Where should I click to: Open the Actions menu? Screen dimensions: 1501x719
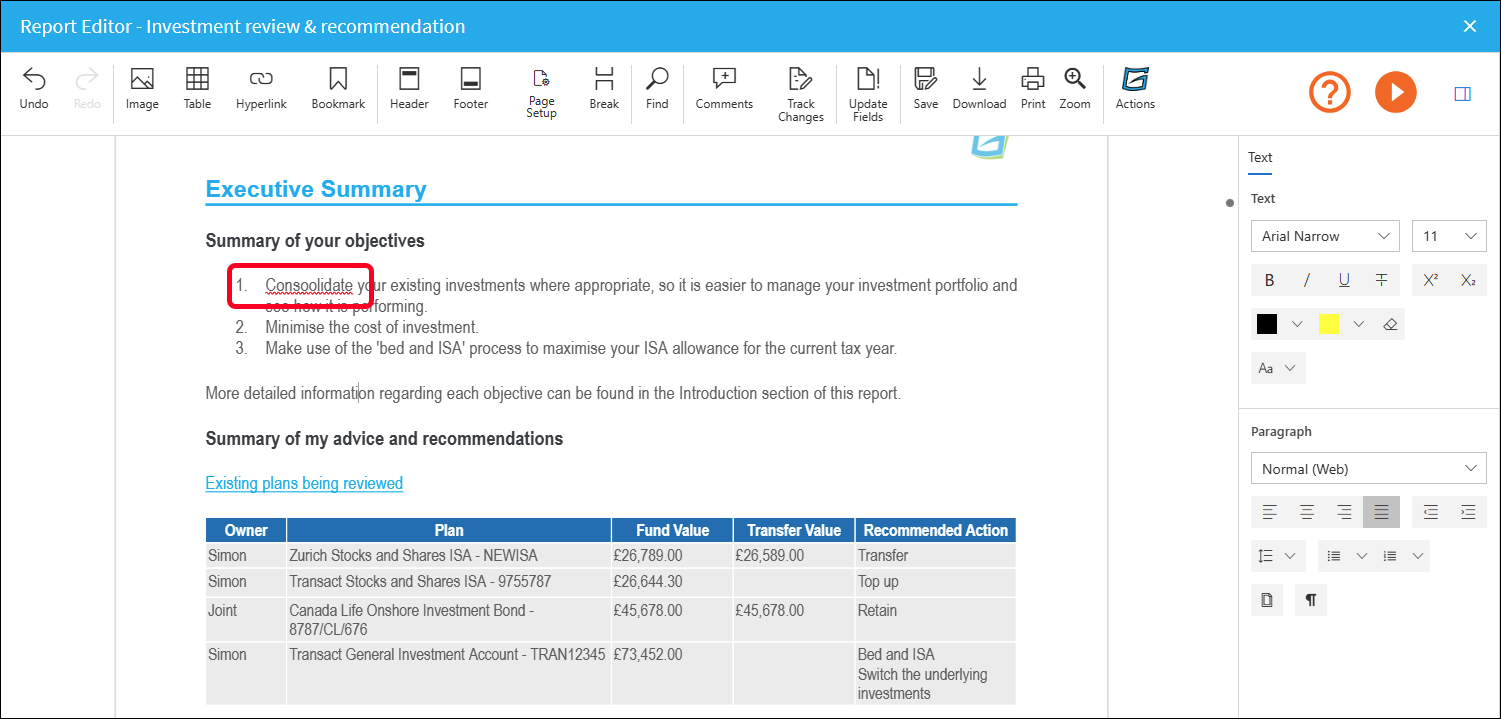point(1135,89)
